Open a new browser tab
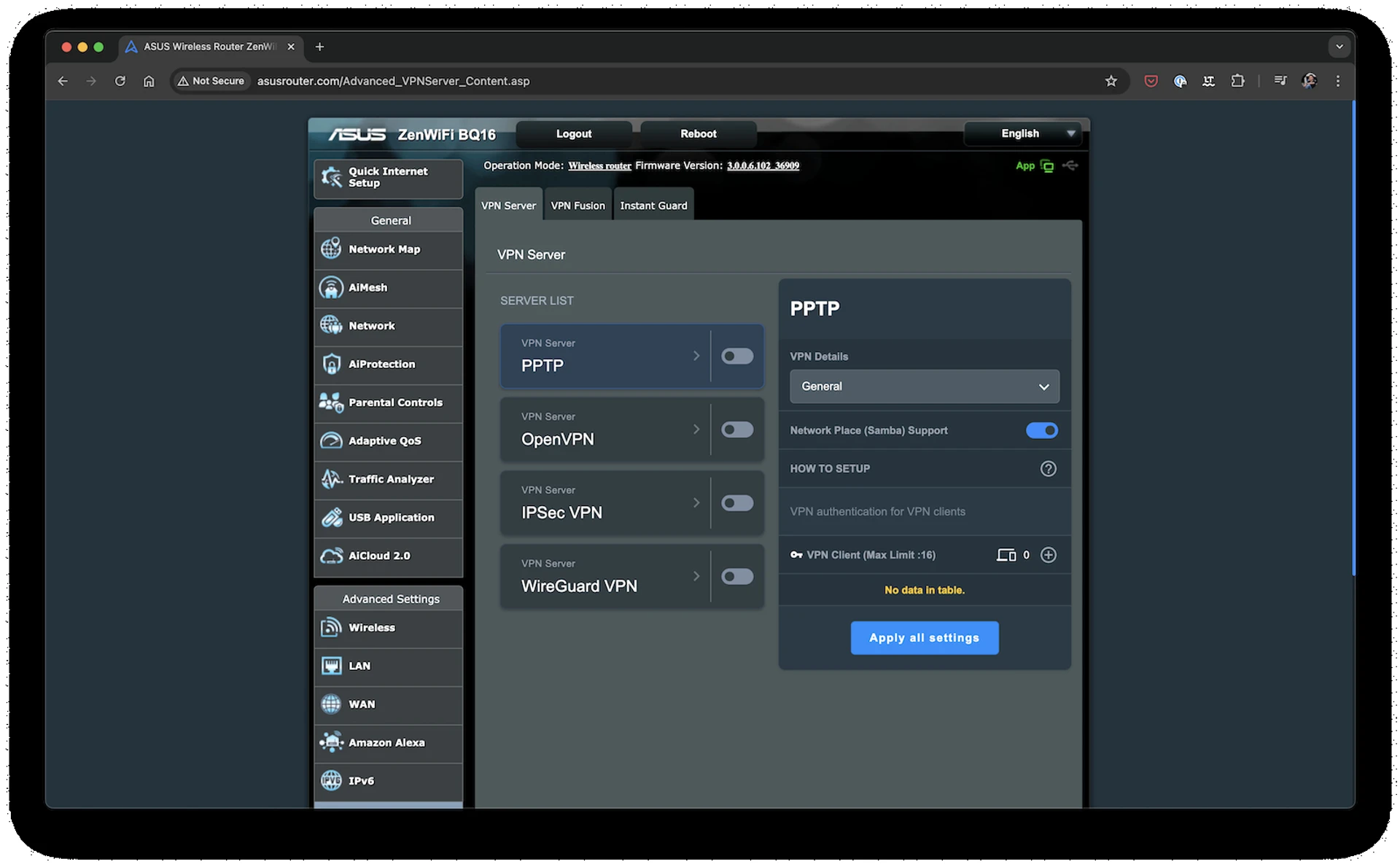 (319, 47)
